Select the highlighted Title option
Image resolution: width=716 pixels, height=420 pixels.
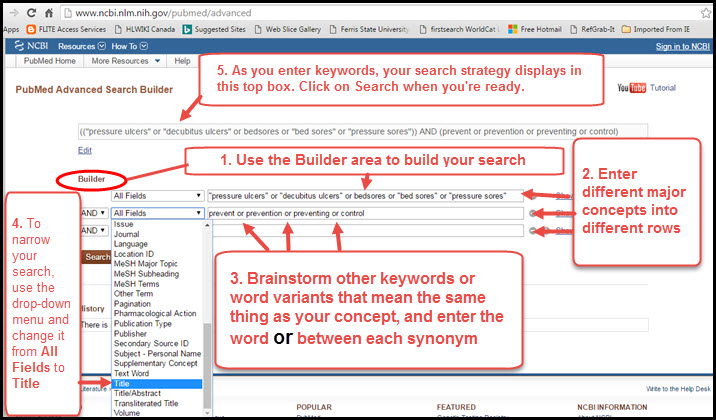tap(158, 383)
